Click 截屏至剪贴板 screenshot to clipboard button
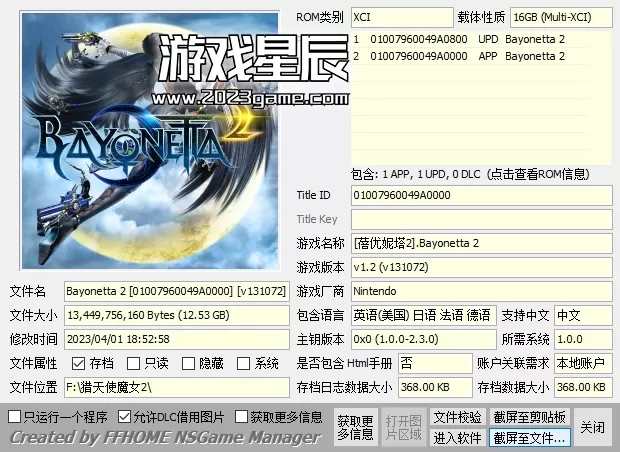This screenshot has width=620, height=452. coord(529,417)
